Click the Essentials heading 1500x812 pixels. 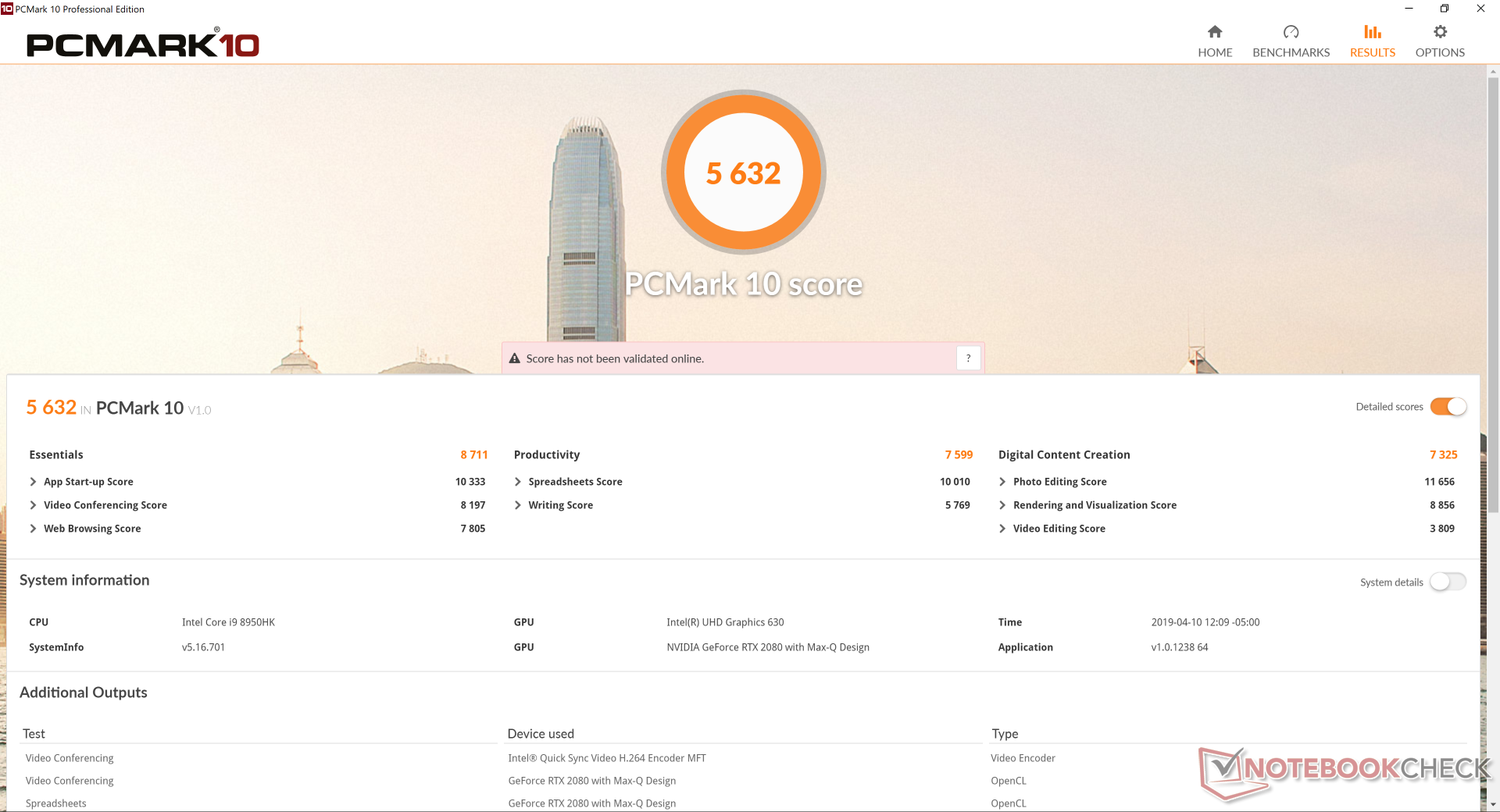(x=55, y=454)
